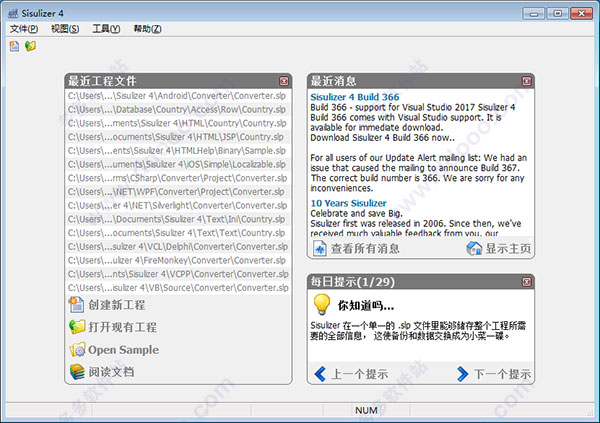Open recent project Silverlight\Converter\Converter.slp
This screenshot has width=600, height=423.
coord(178,206)
